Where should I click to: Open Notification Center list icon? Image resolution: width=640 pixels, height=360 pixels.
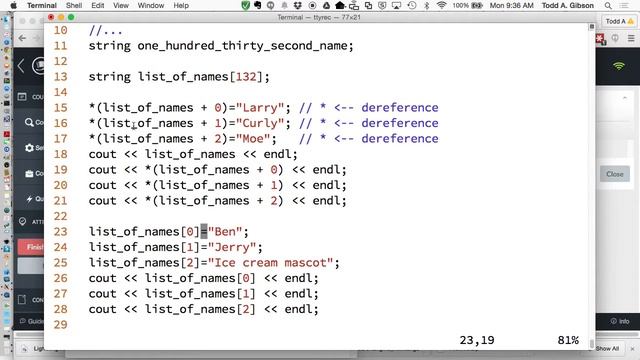[x=624, y=5]
